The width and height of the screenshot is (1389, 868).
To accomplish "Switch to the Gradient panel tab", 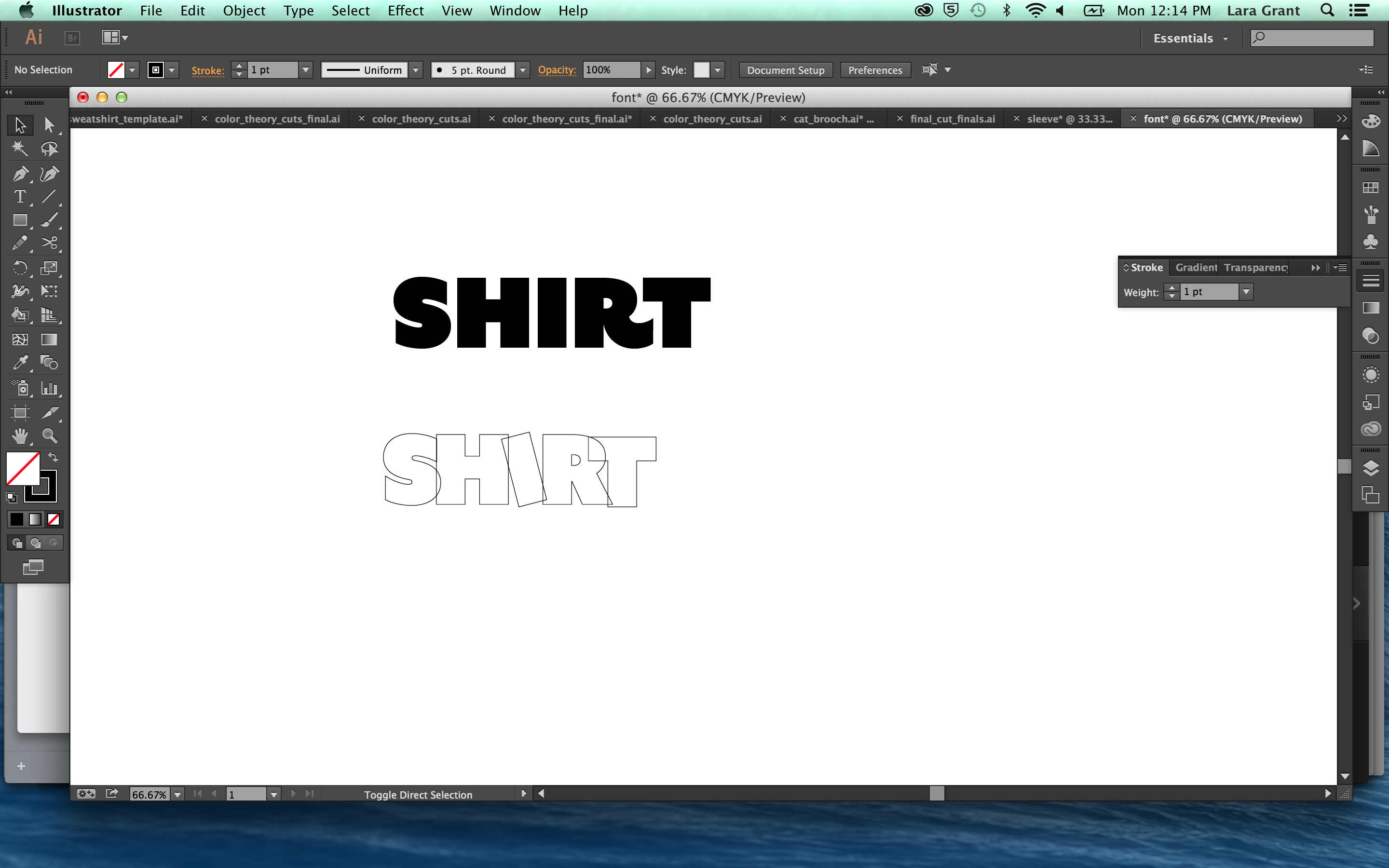I will pos(1196,268).
